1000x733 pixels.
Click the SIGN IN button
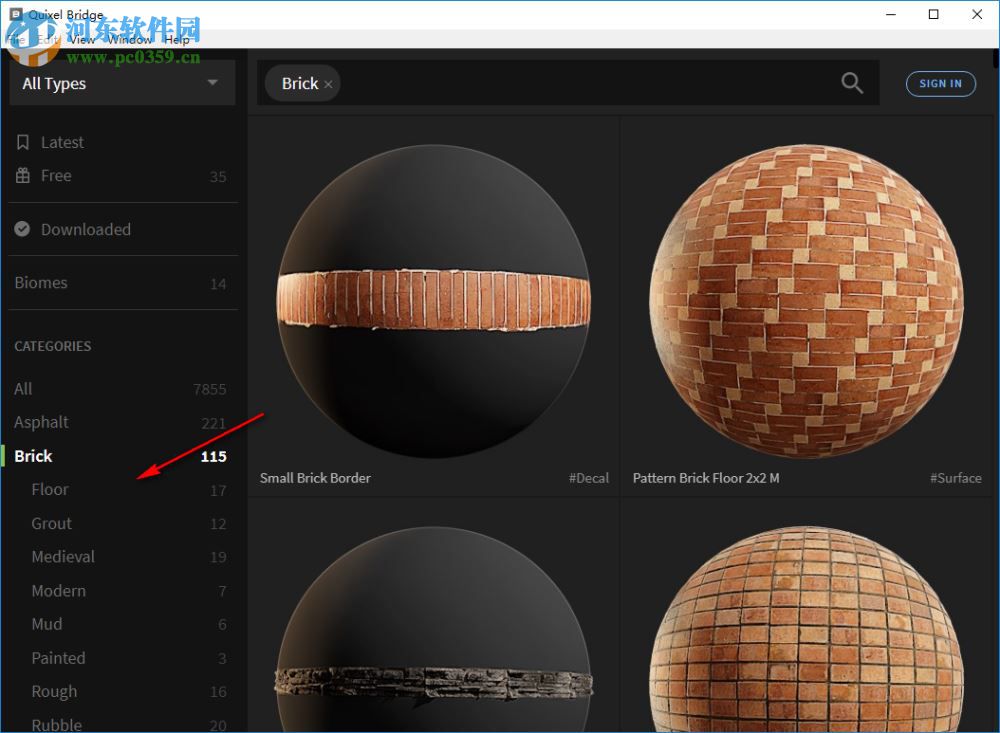tap(940, 84)
